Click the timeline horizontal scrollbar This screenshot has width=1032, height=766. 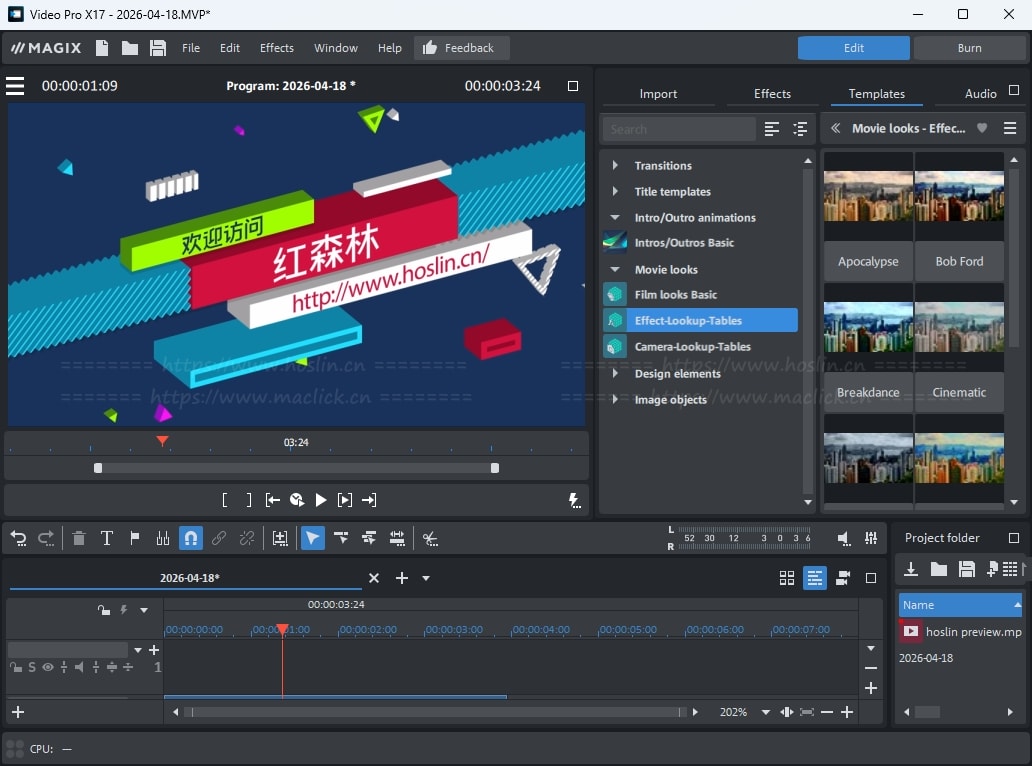[435, 712]
